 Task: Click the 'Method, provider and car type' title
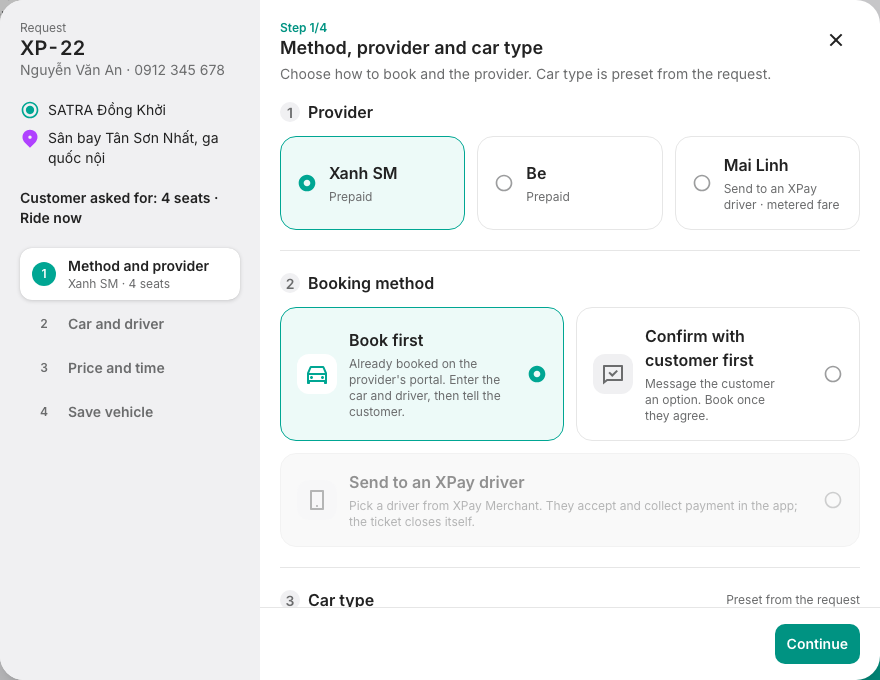(411, 48)
